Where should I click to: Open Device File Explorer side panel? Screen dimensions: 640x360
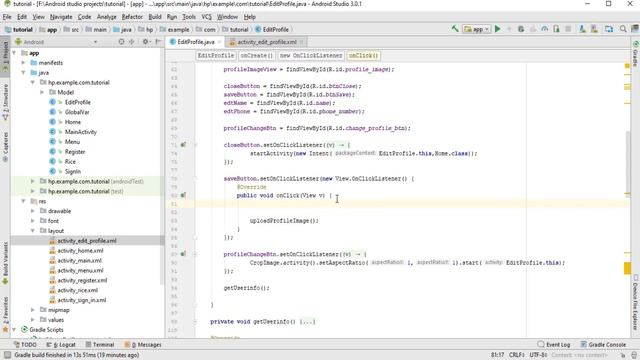coord(636,302)
